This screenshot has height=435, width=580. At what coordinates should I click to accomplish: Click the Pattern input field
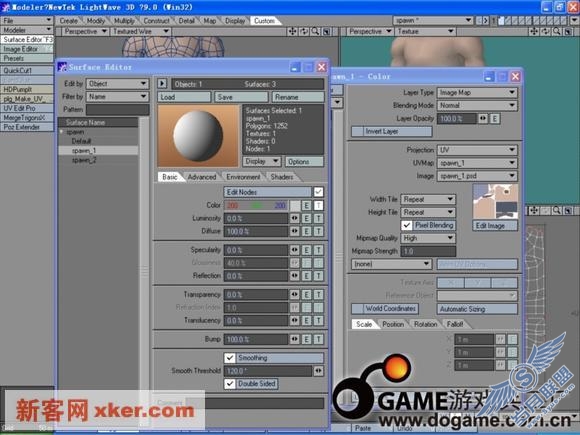click(118, 109)
